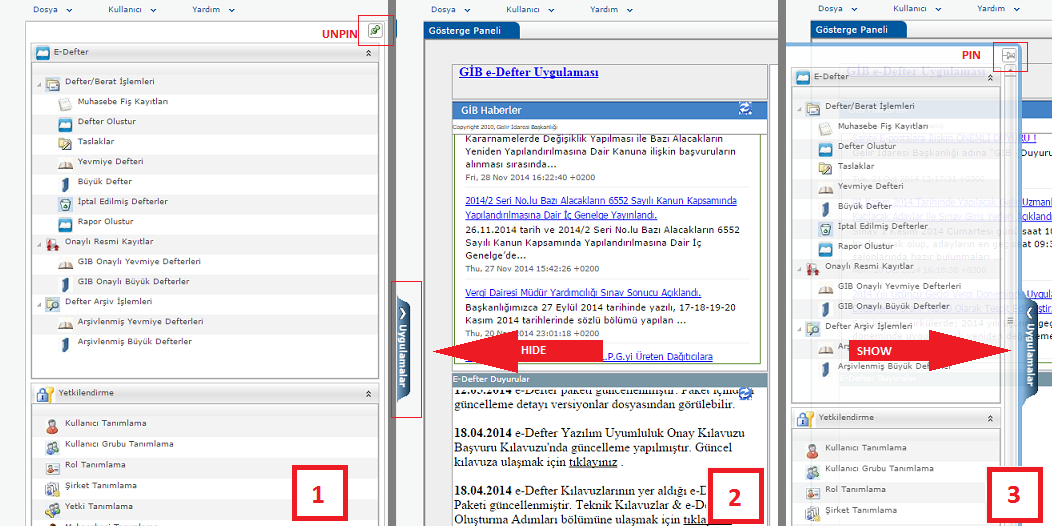Image resolution: width=1052 pixels, height=526 pixels.
Task: Open Dosya menu in the left panel
Action: coord(51,9)
